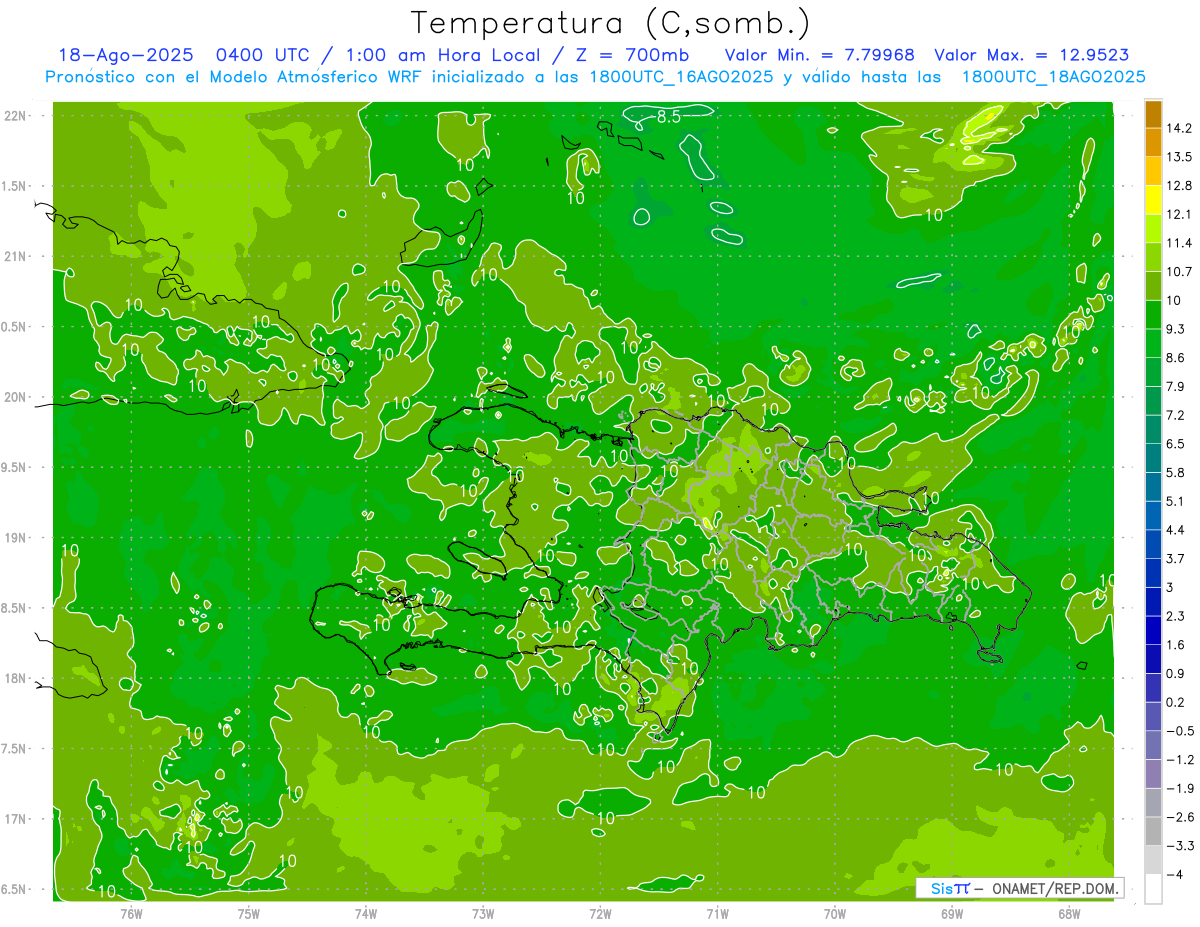Click the '-0.5' legend value
The width and height of the screenshot is (1200, 927).
click(x=1180, y=731)
